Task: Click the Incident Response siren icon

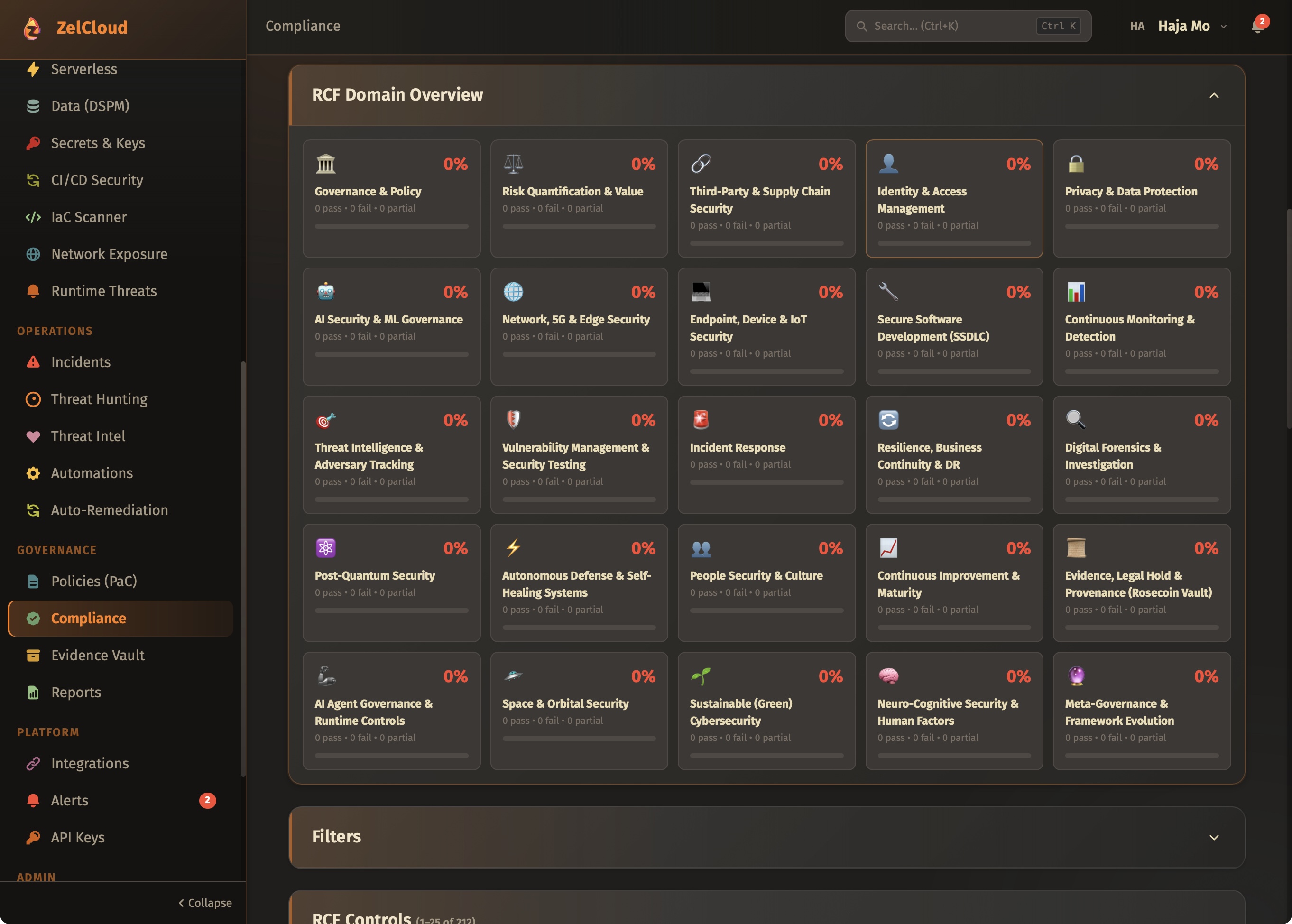Action: coord(701,420)
